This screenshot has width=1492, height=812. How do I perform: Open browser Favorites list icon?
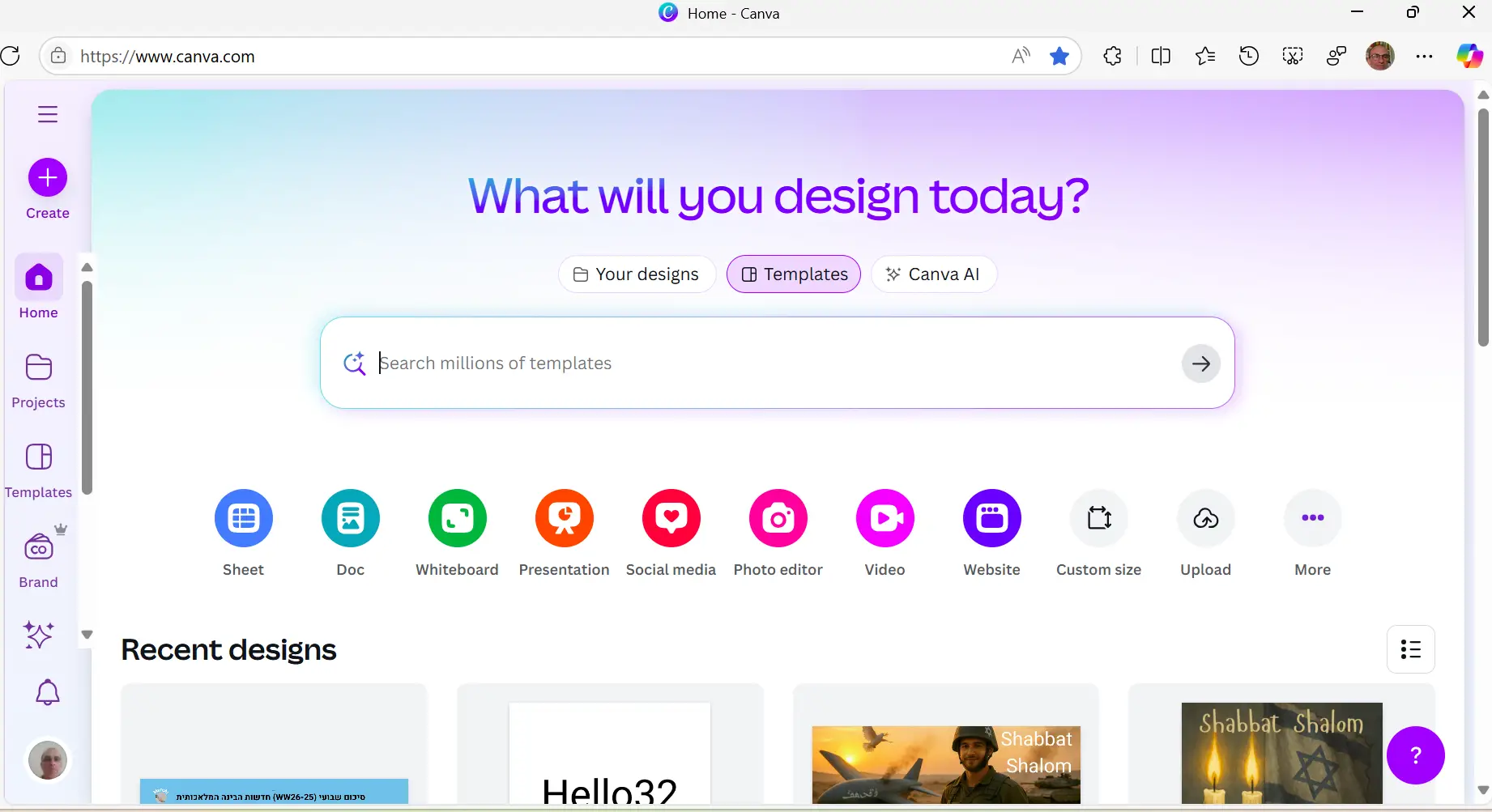tap(1205, 56)
